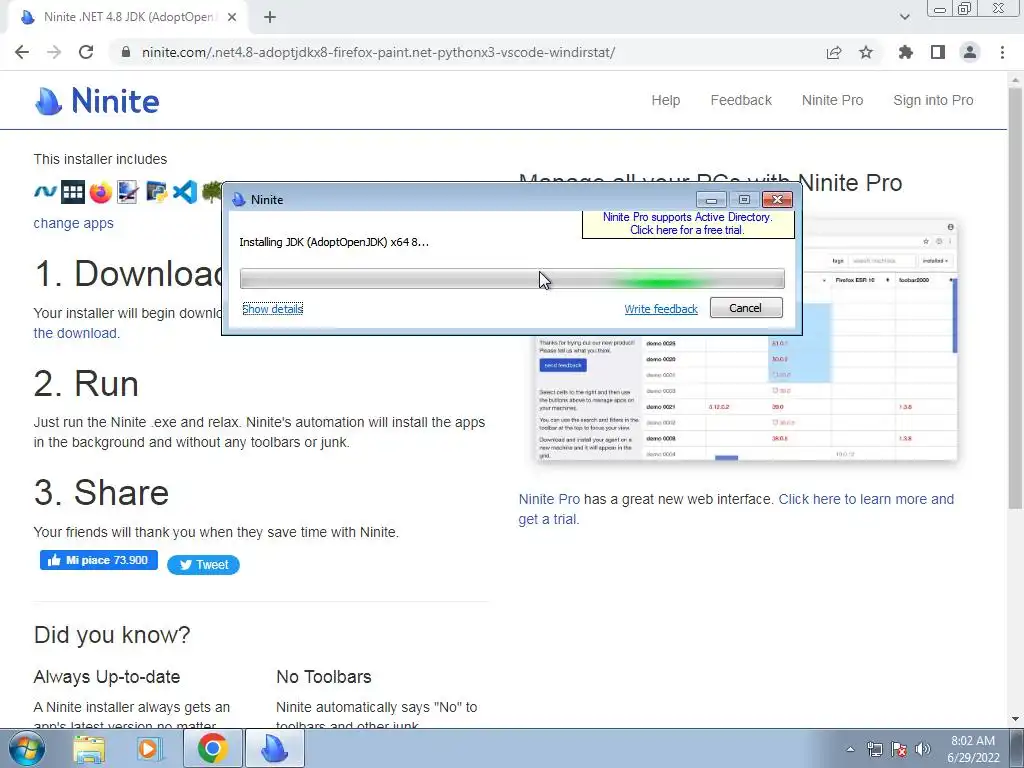Click the Python icon in installer list
Screen dimensions: 1024x768
point(157,192)
